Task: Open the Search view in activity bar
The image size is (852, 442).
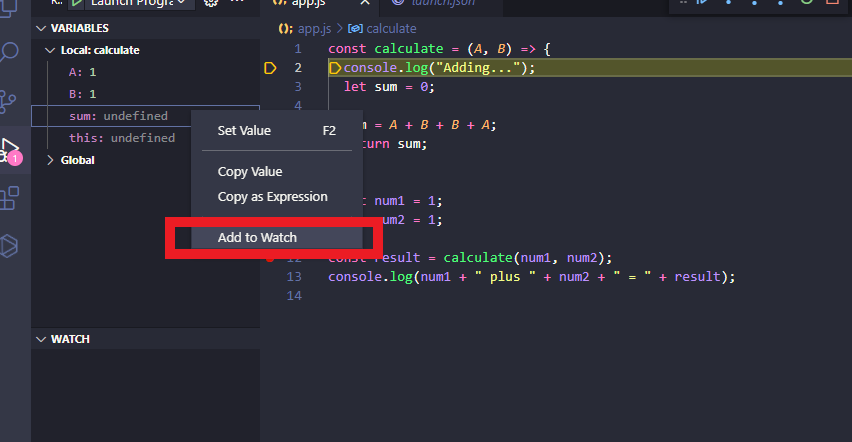Action: click(11, 52)
